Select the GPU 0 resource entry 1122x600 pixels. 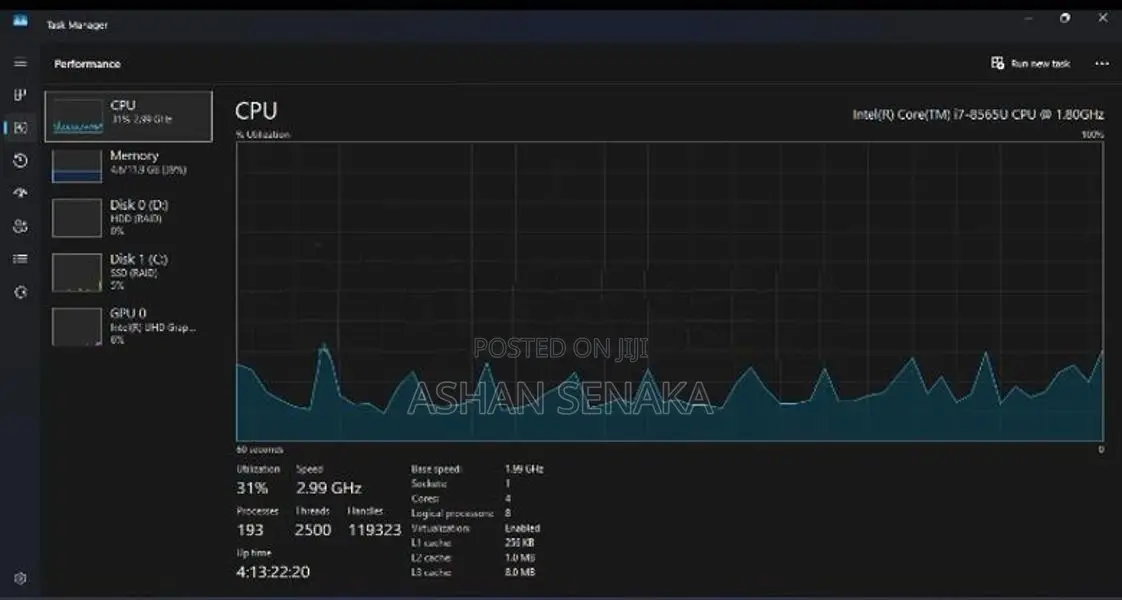click(x=129, y=326)
